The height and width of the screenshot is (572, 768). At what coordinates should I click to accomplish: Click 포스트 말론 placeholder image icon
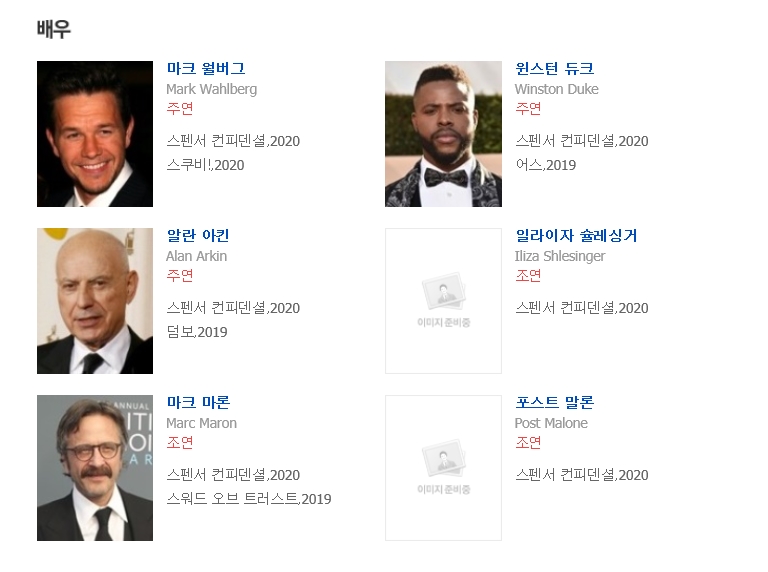443,468
